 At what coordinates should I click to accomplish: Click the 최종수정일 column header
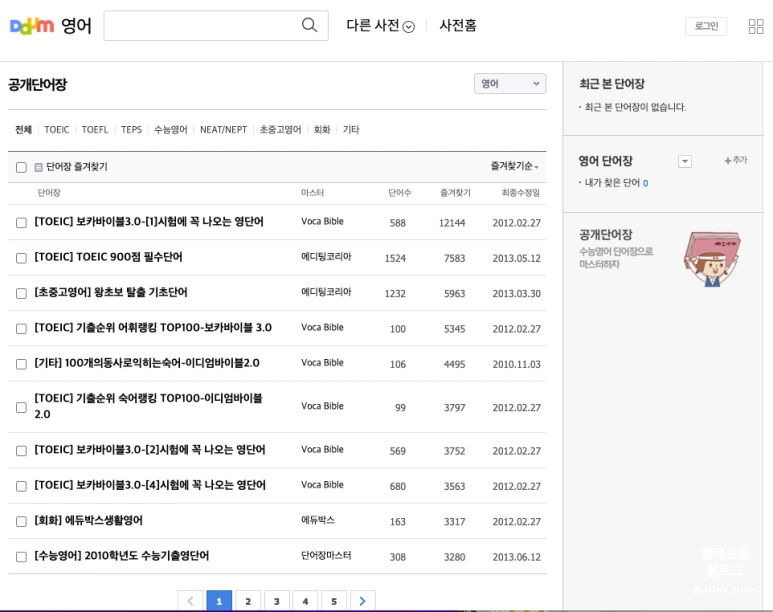[x=521, y=193]
